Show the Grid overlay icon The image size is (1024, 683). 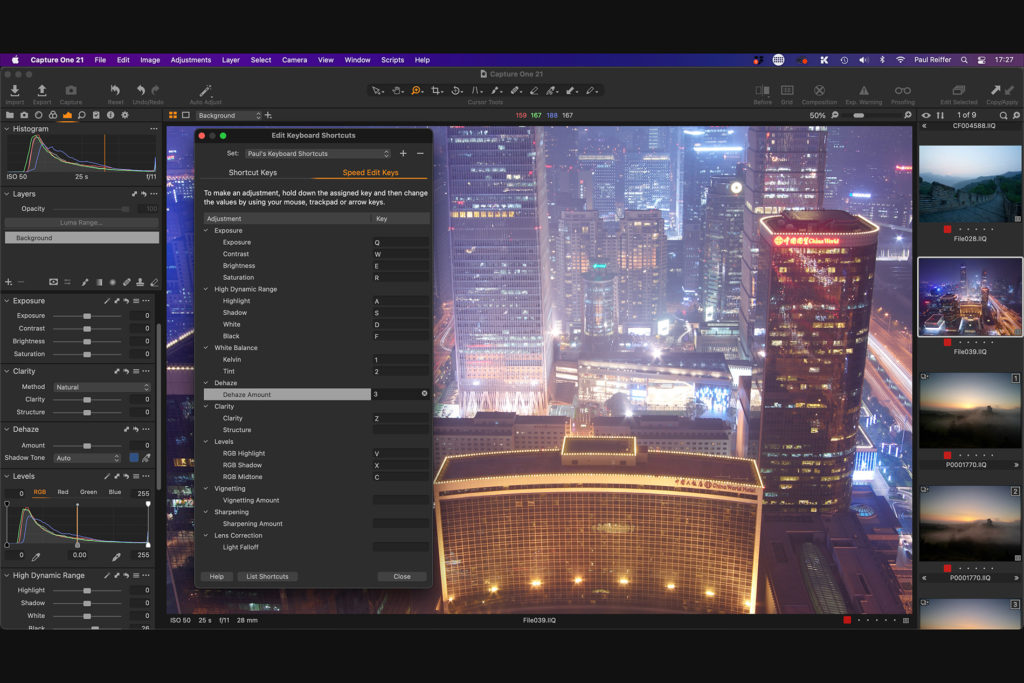(x=787, y=91)
